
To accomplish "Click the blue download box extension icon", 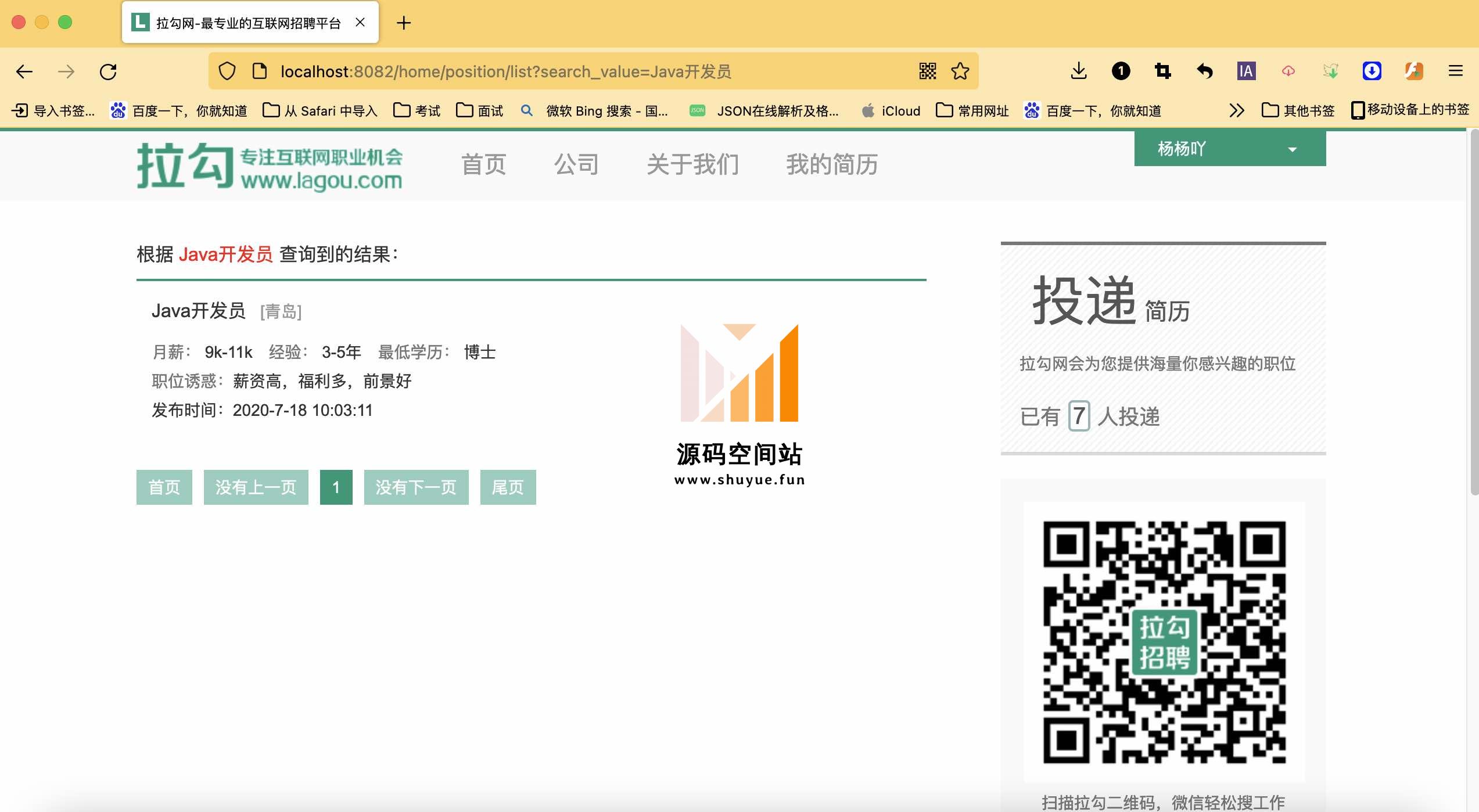I will click(x=1372, y=71).
